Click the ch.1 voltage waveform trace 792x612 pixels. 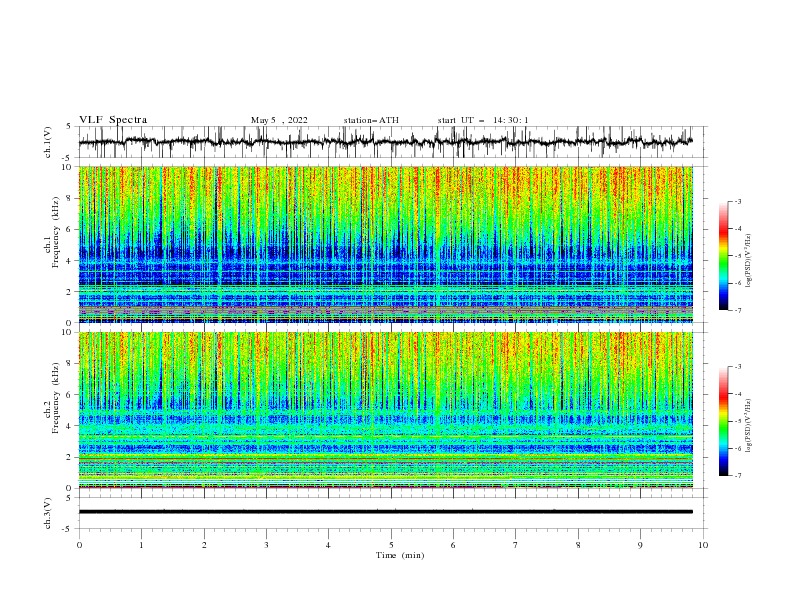pyautogui.click(x=385, y=142)
